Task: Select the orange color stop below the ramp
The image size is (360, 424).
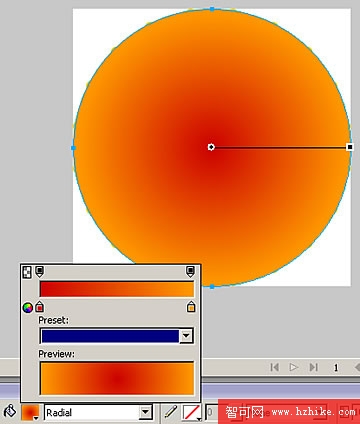Action: point(191,307)
